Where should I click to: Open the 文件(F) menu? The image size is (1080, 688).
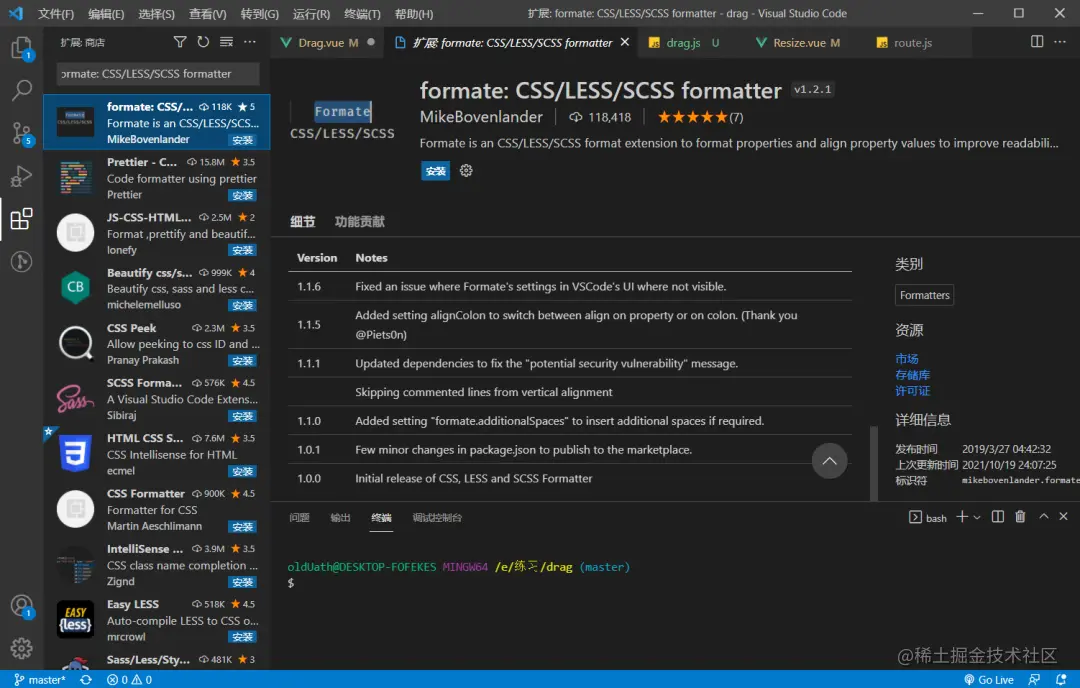(x=56, y=14)
